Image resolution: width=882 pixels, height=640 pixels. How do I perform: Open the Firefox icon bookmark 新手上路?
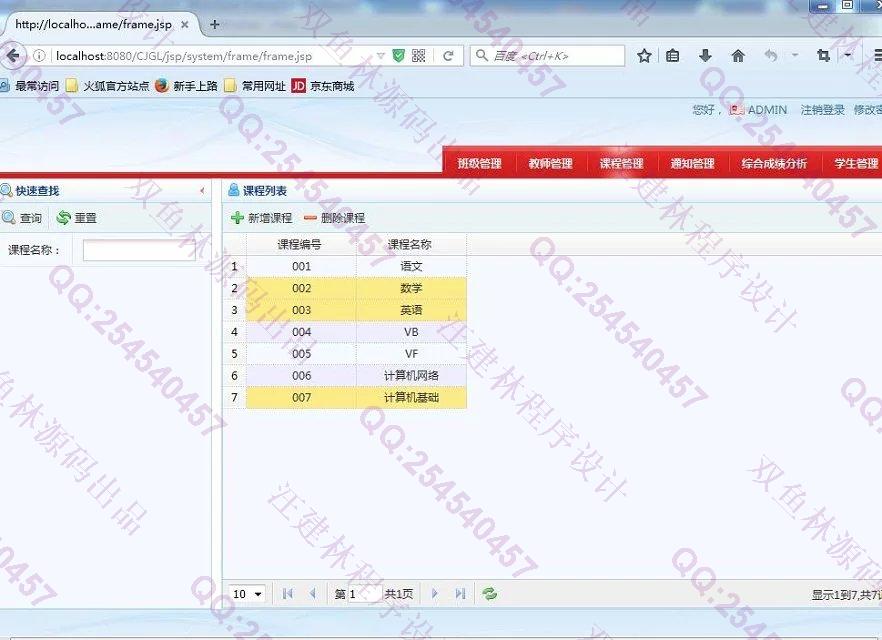click(187, 86)
